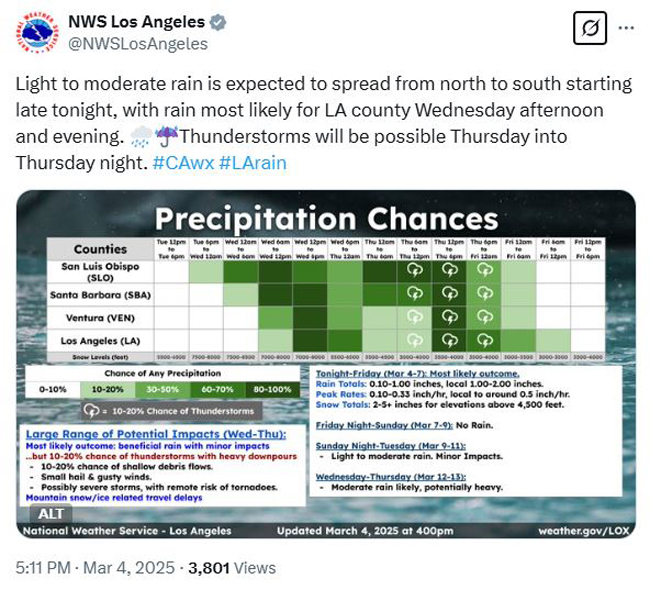Image resolution: width=650 pixels, height=590 pixels.
Task: Click the San Luis Obispo Thu 6am thunderstorm icon
Action: tap(414, 270)
